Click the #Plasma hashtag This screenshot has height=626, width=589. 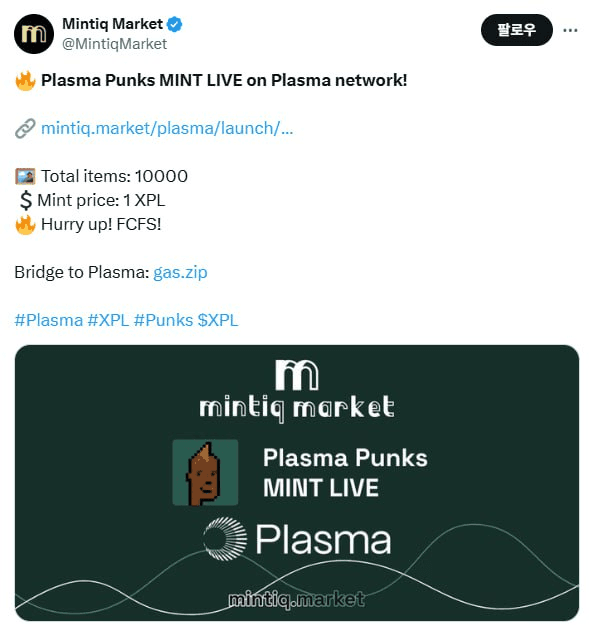pyautogui.click(x=49, y=320)
